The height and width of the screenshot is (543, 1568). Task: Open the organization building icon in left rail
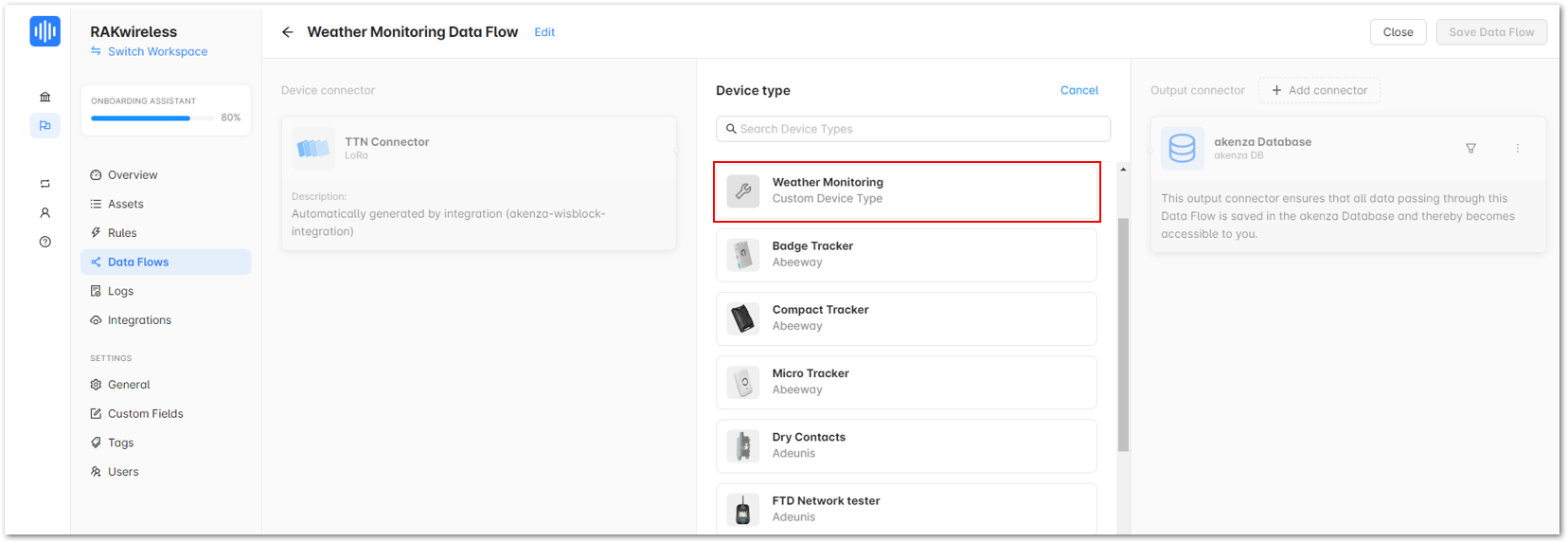click(x=45, y=97)
